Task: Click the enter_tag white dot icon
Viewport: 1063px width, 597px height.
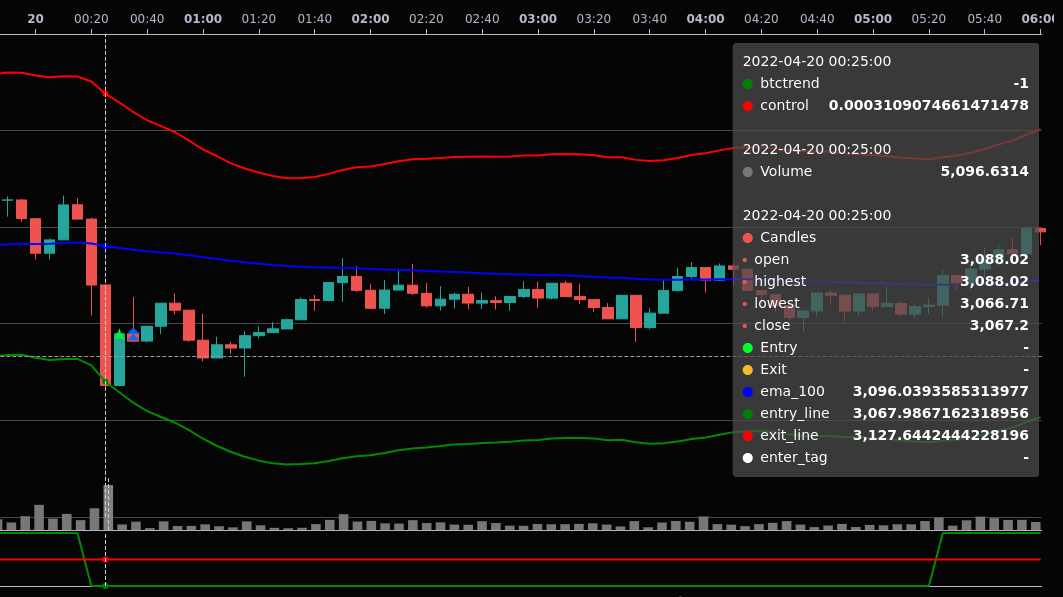Action: point(747,457)
